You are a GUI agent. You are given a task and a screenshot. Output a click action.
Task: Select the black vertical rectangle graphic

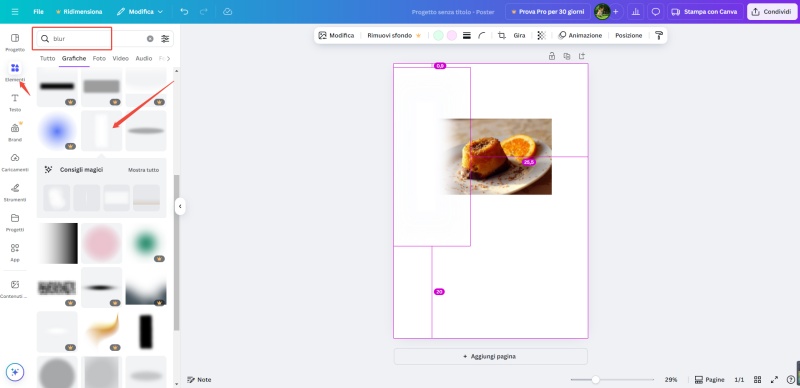point(146,332)
